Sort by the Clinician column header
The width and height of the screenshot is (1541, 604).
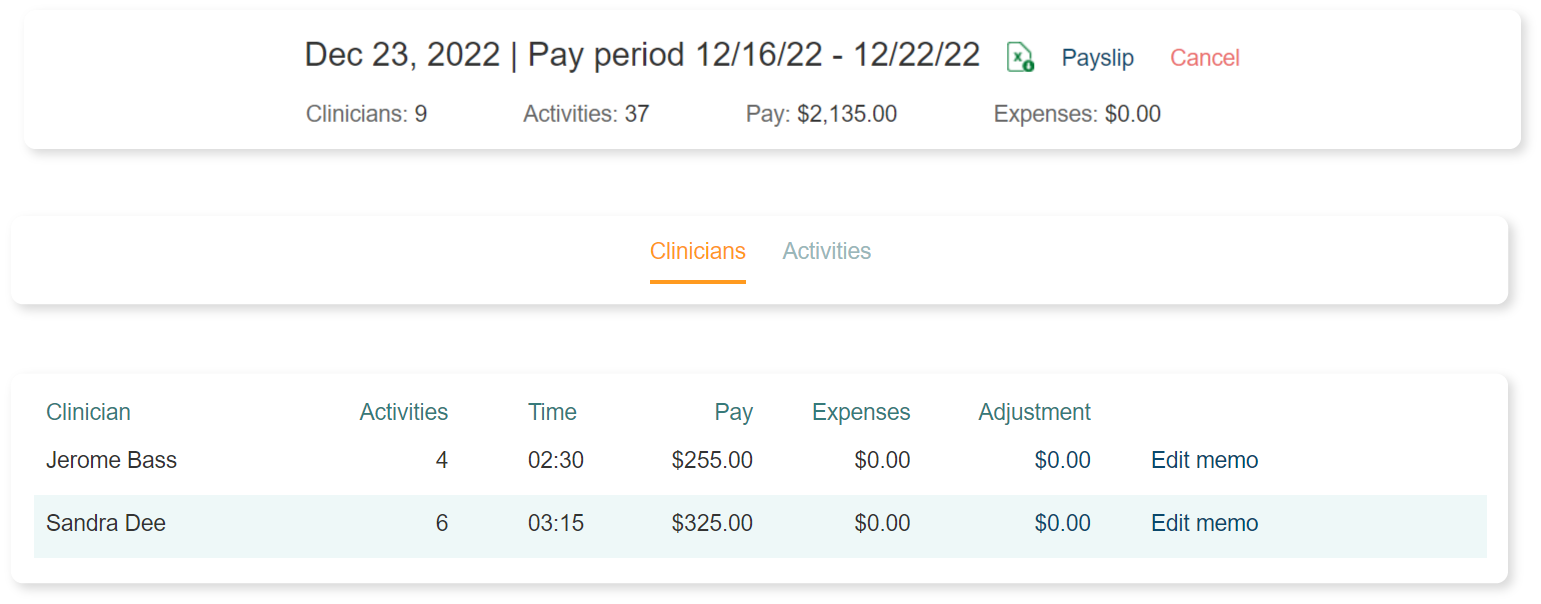point(88,412)
